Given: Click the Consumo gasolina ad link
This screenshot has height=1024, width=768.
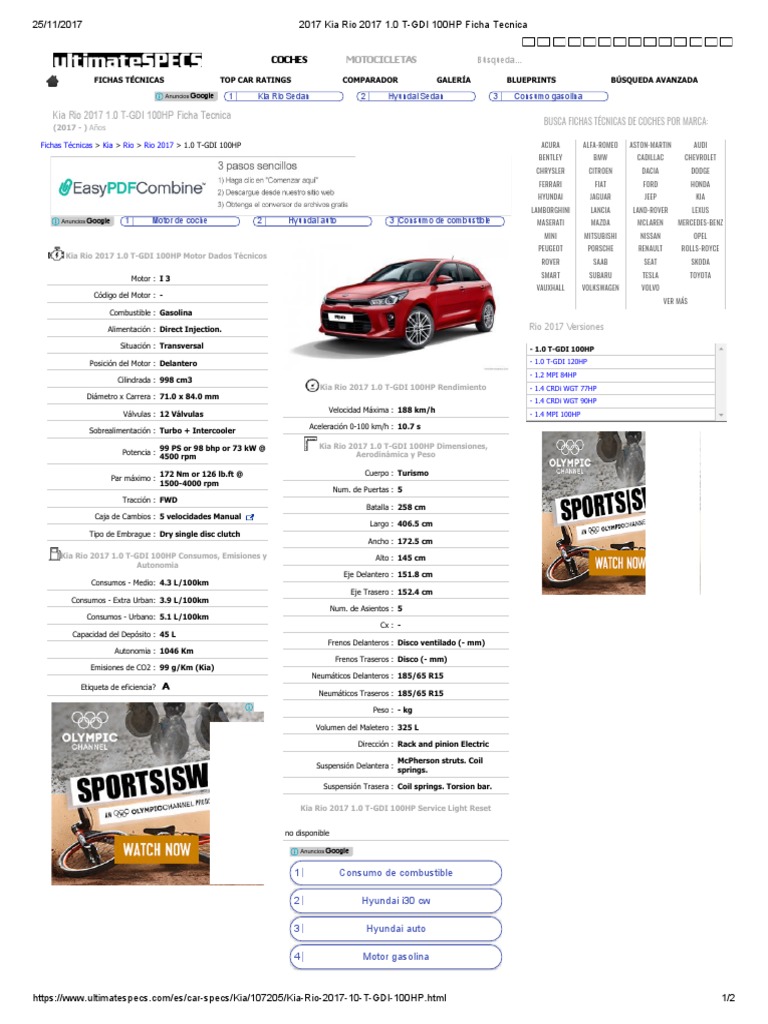Looking at the screenshot, I should pos(549,97).
